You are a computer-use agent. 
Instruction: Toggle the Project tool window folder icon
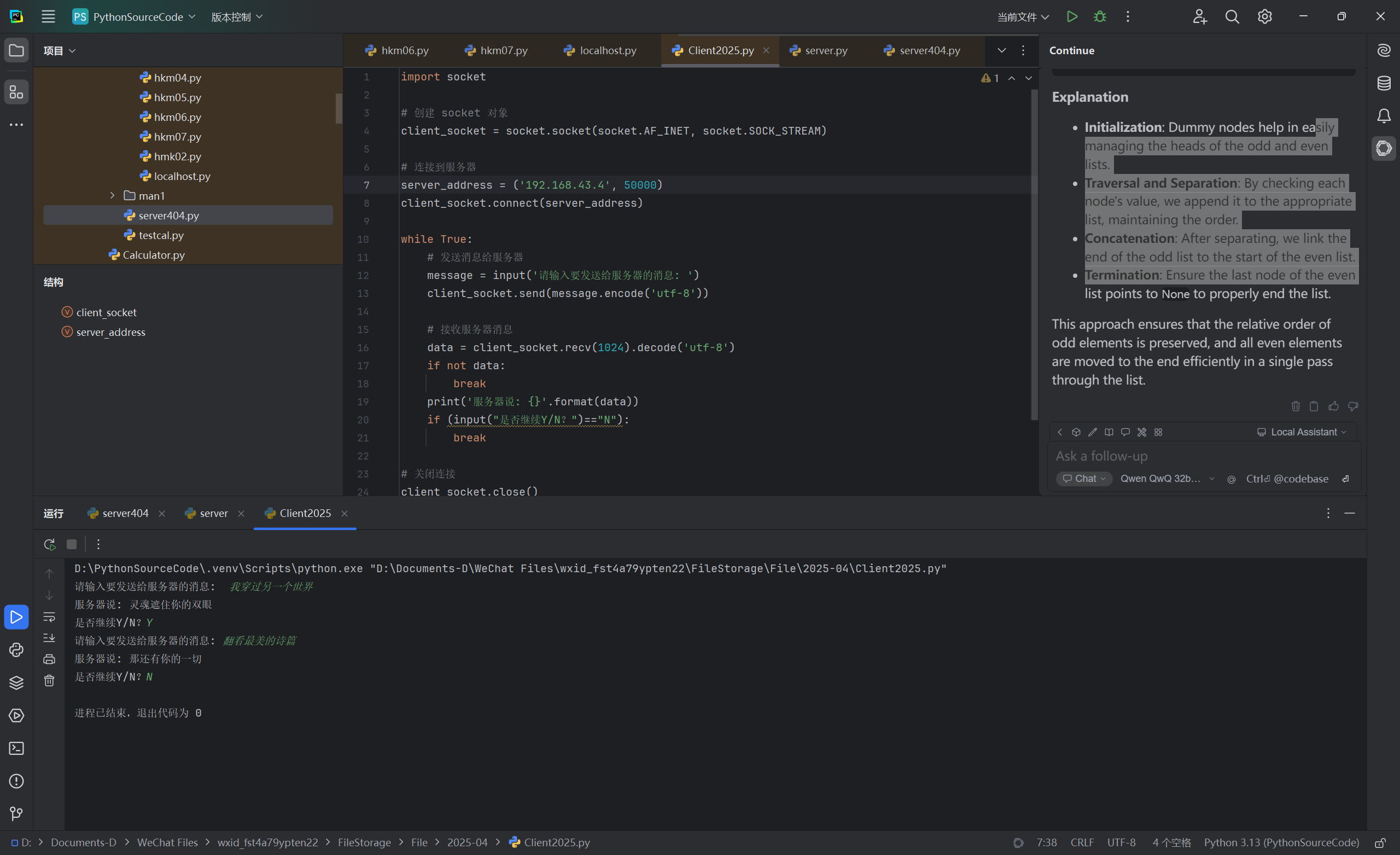(16, 50)
